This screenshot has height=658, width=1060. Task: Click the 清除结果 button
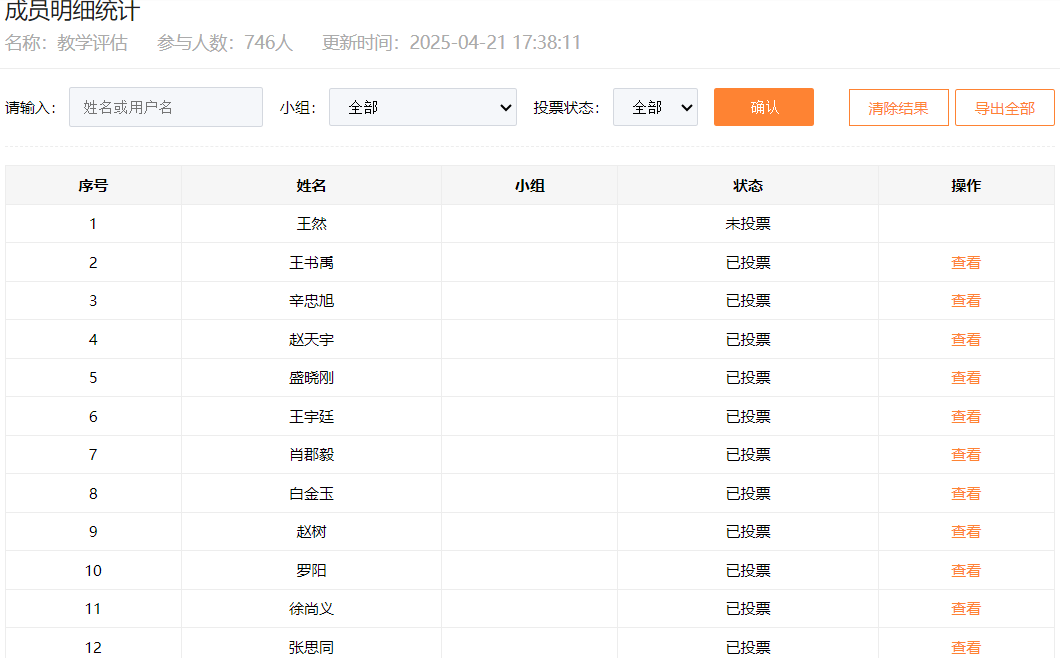click(898, 108)
